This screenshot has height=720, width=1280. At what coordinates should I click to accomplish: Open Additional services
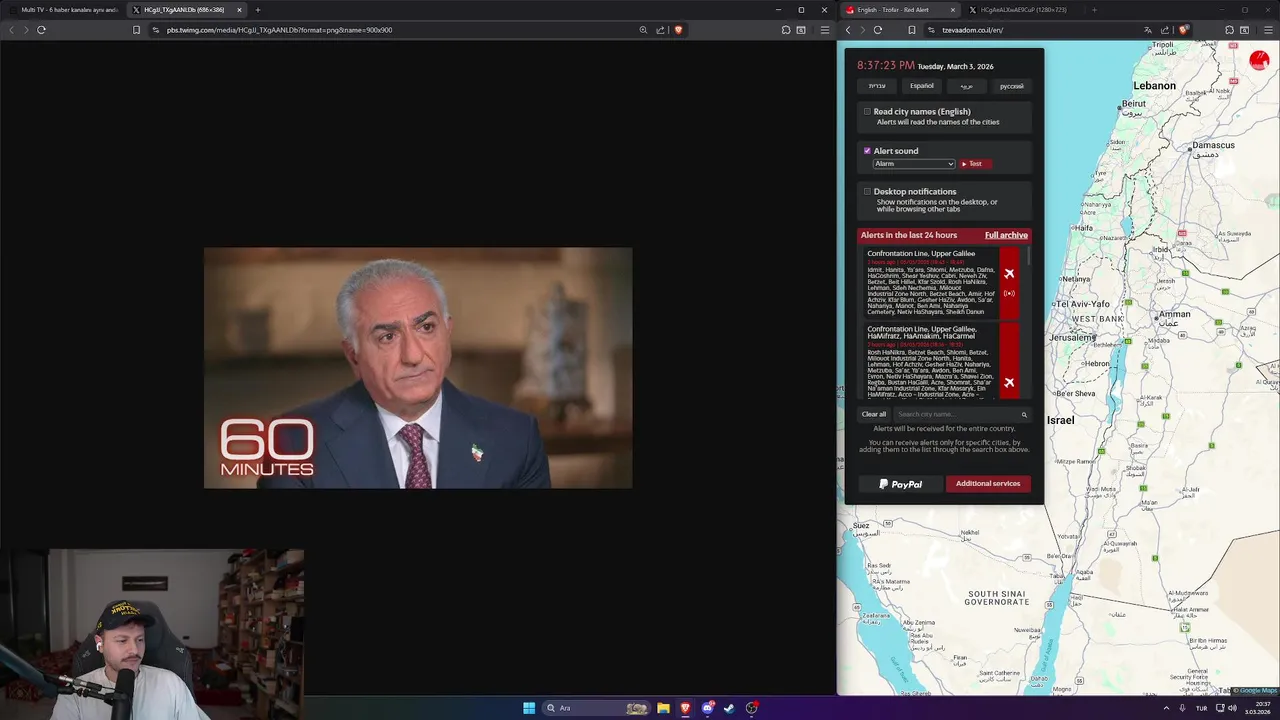pos(988,484)
